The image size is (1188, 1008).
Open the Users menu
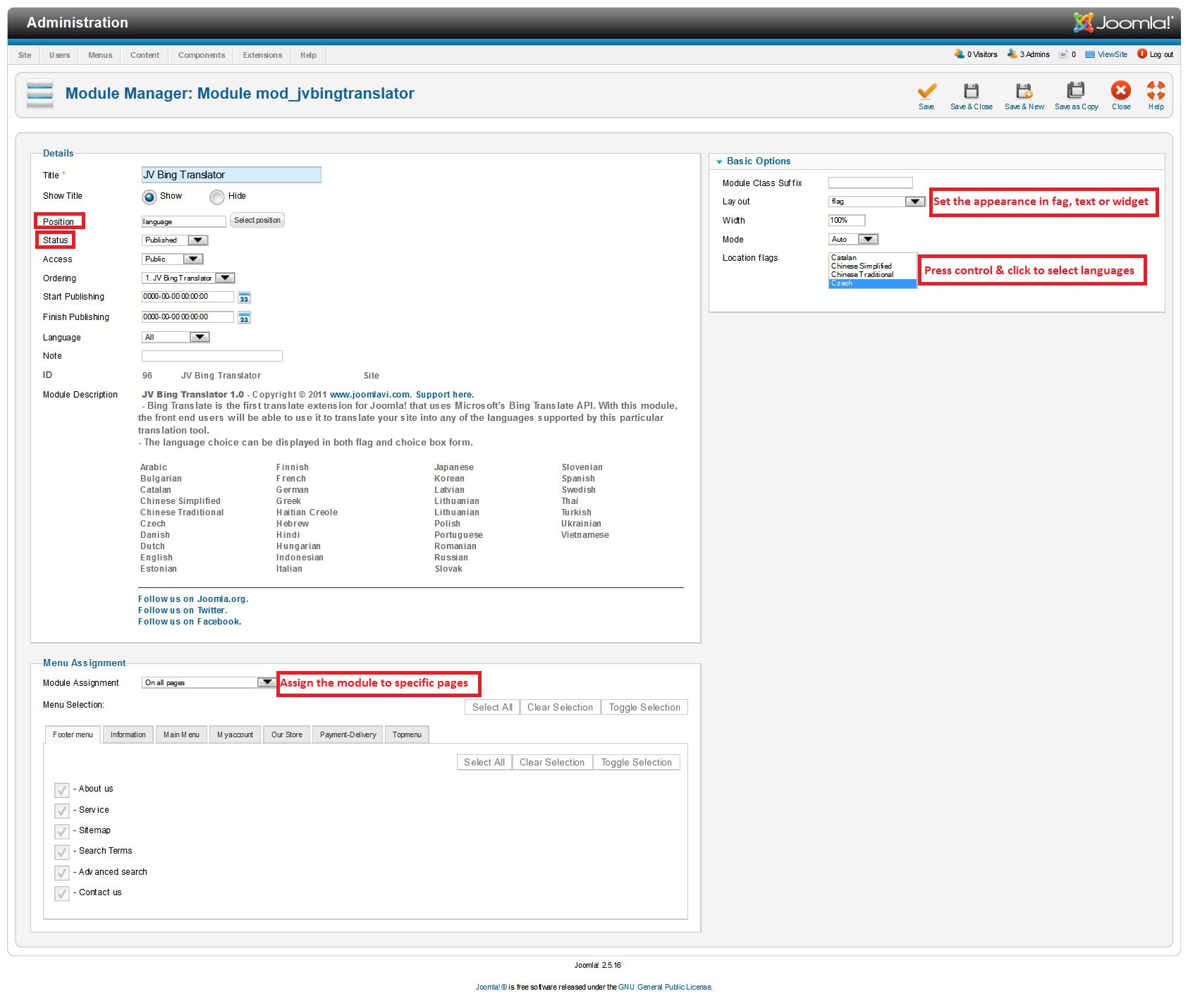[60, 55]
